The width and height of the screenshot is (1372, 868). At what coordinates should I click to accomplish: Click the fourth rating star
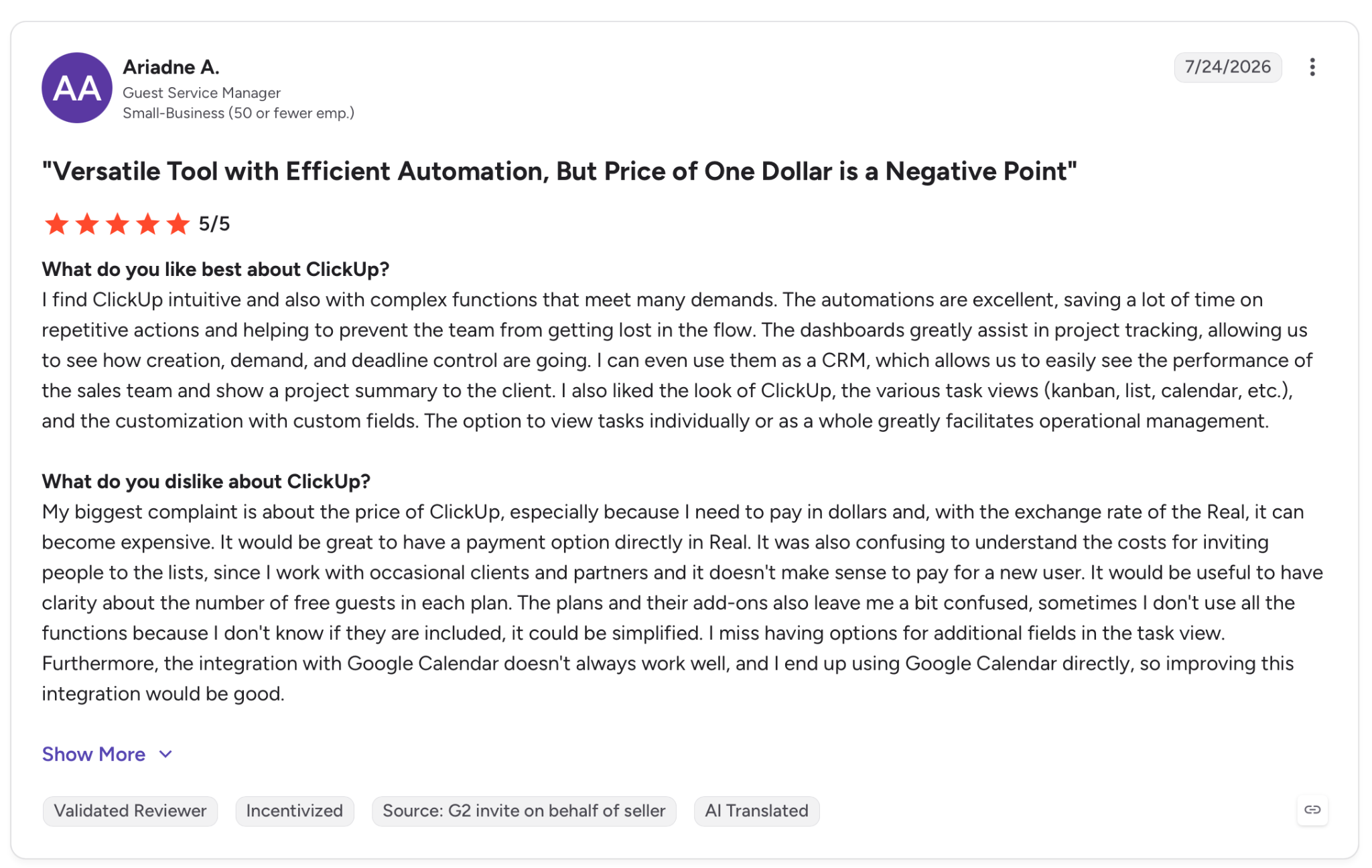coord(147,224)
